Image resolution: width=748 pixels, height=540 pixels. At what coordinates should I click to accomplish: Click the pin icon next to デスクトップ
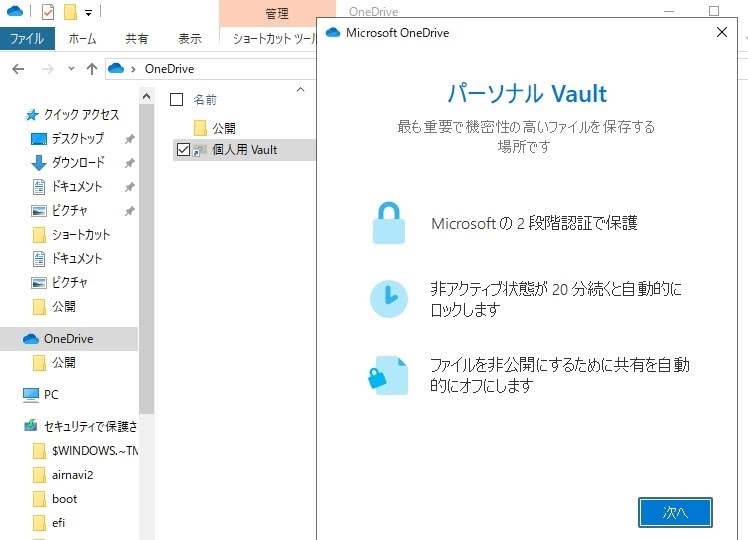129,139
